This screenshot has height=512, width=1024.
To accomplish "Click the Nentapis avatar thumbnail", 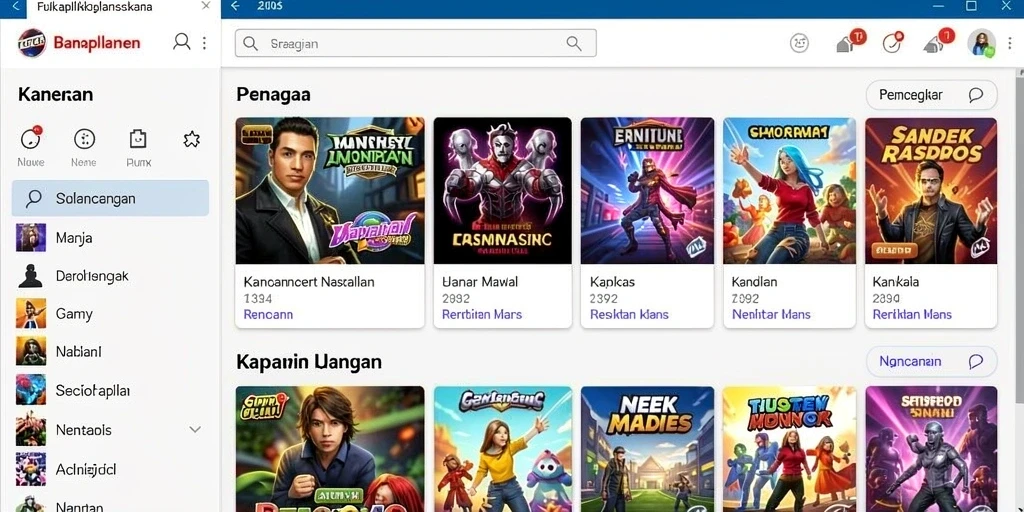I will click(x=31, y=430).
